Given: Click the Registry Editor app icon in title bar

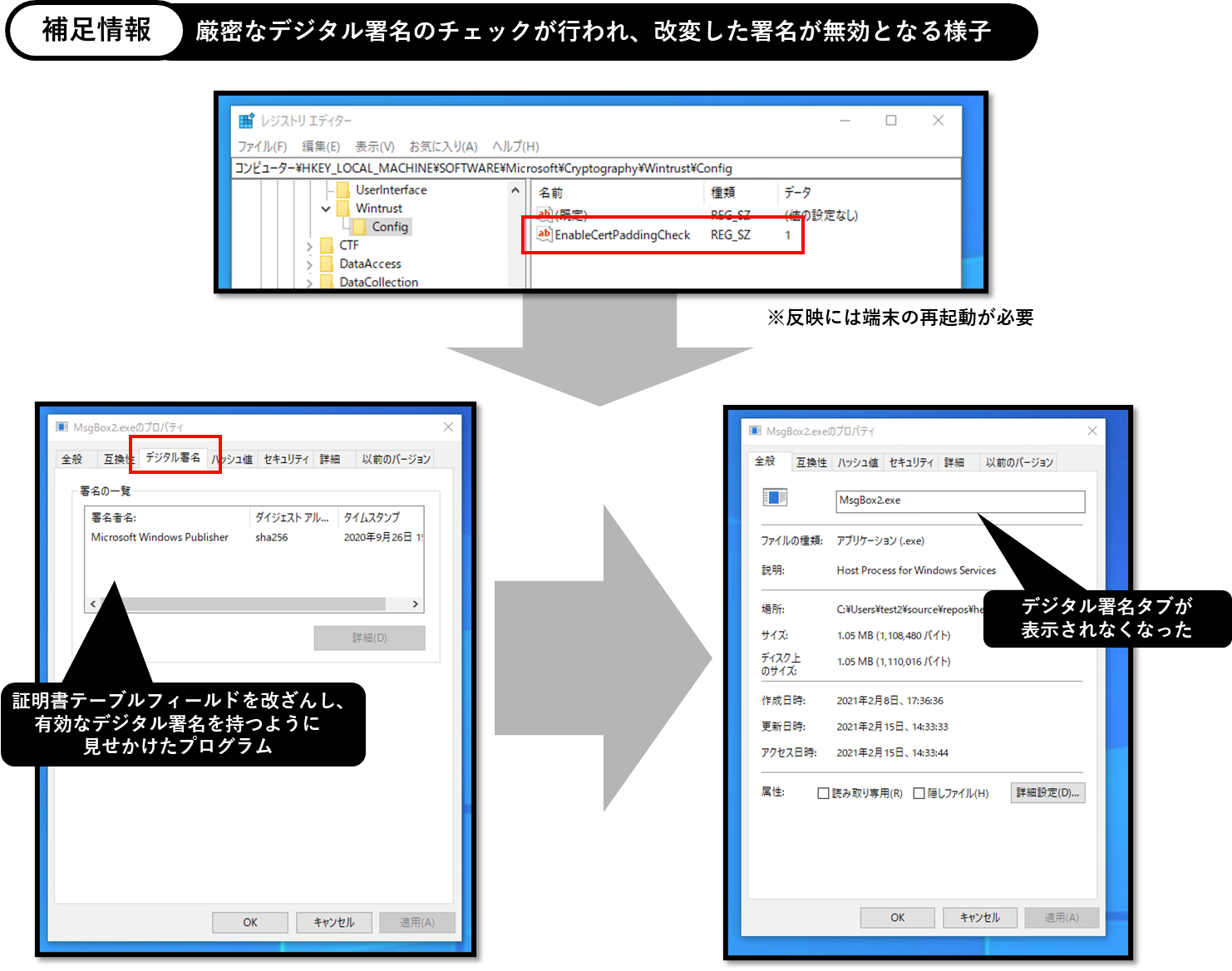Looking at the screenshot, I should pos(246,121).
